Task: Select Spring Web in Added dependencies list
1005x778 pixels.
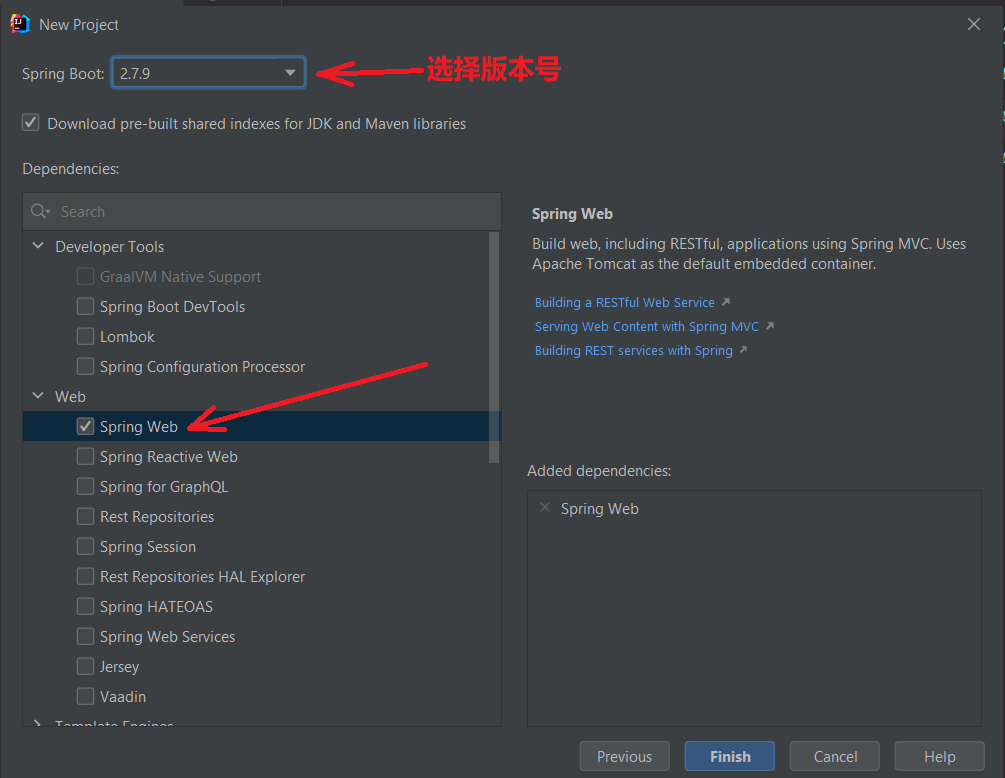Action: coord(599,508)
